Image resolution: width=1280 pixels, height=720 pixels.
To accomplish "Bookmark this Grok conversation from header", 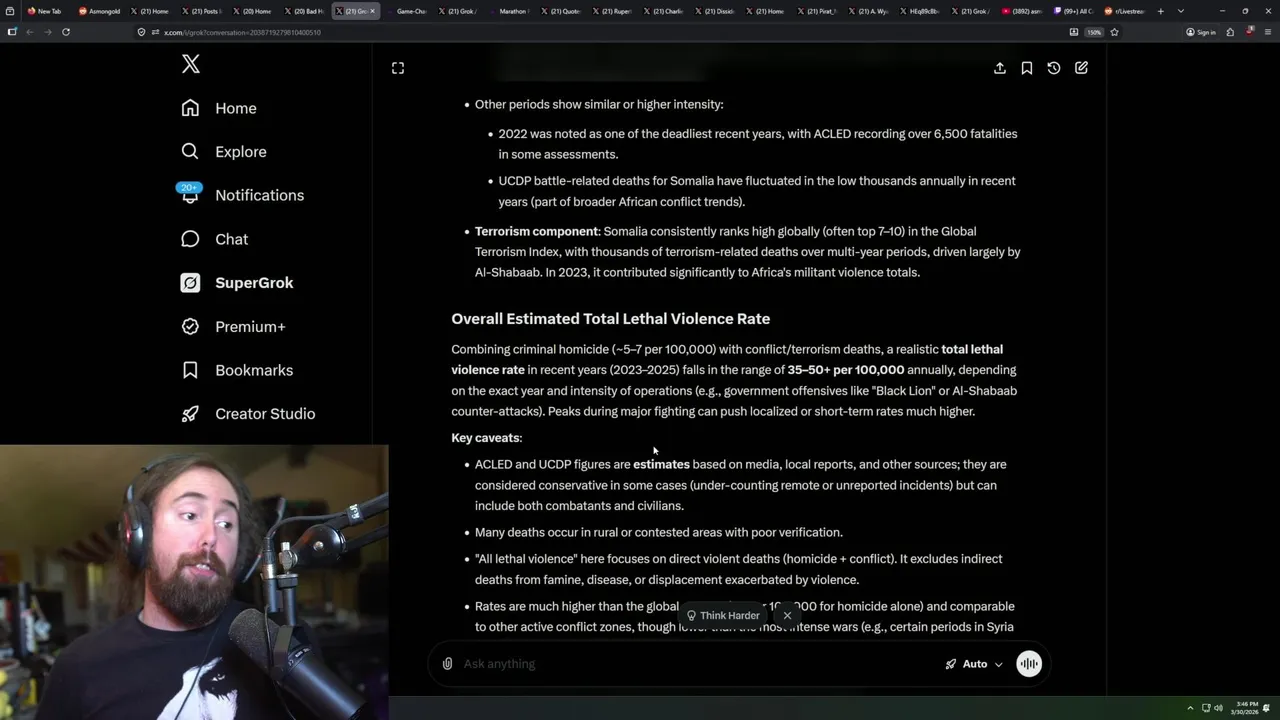I will [x=1027, y=68].
